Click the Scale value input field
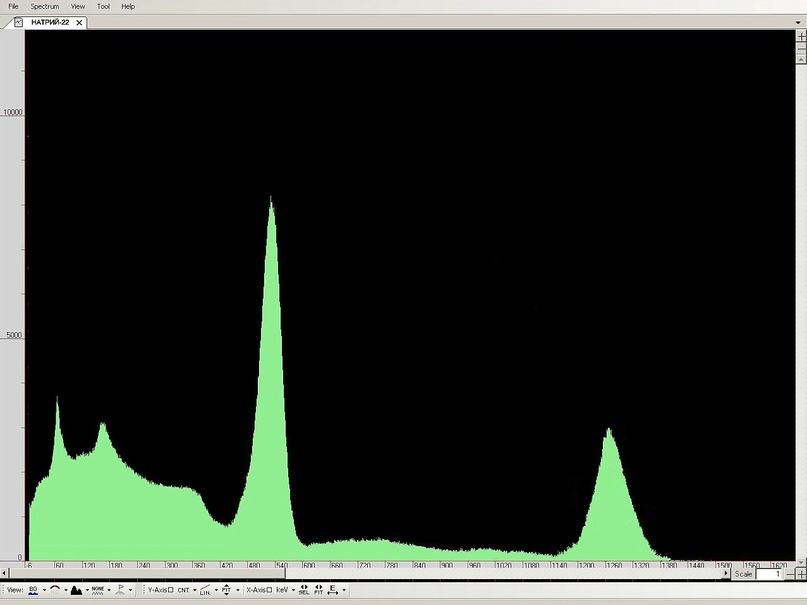 tap(768, 574)
